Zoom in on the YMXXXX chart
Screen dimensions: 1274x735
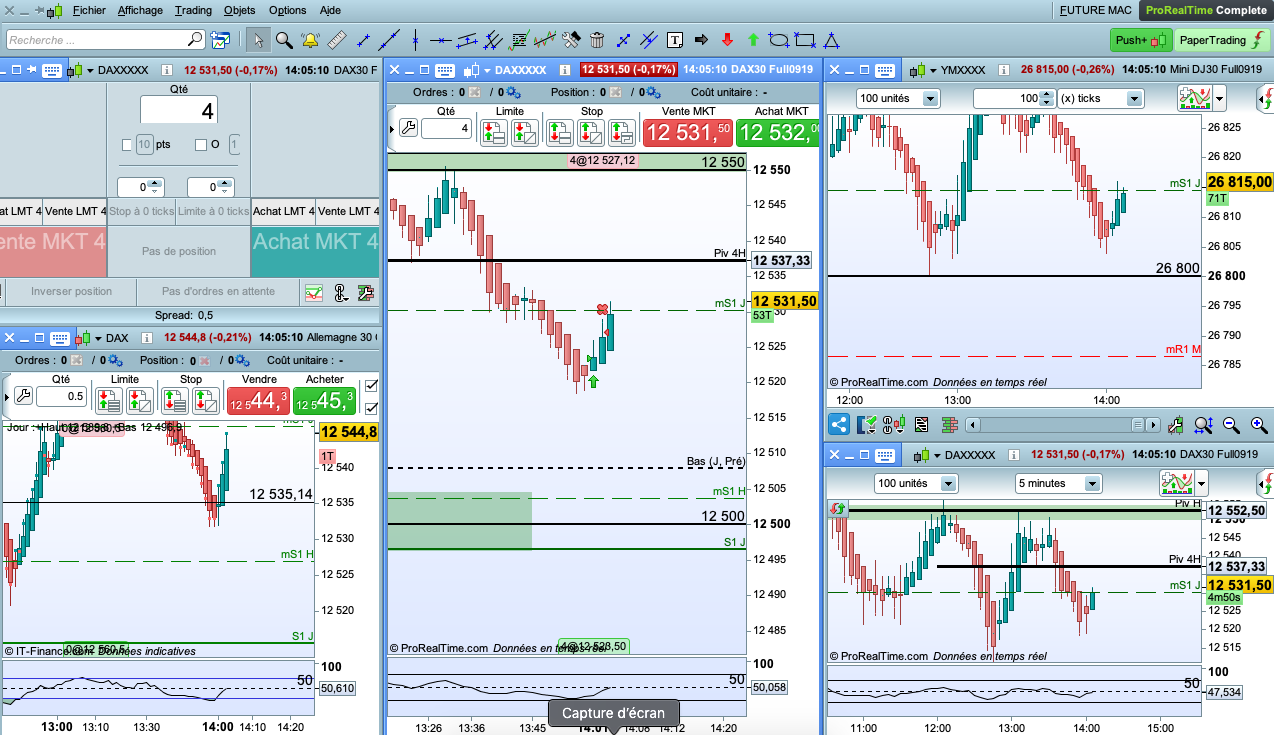click(x=1258, y=424)
